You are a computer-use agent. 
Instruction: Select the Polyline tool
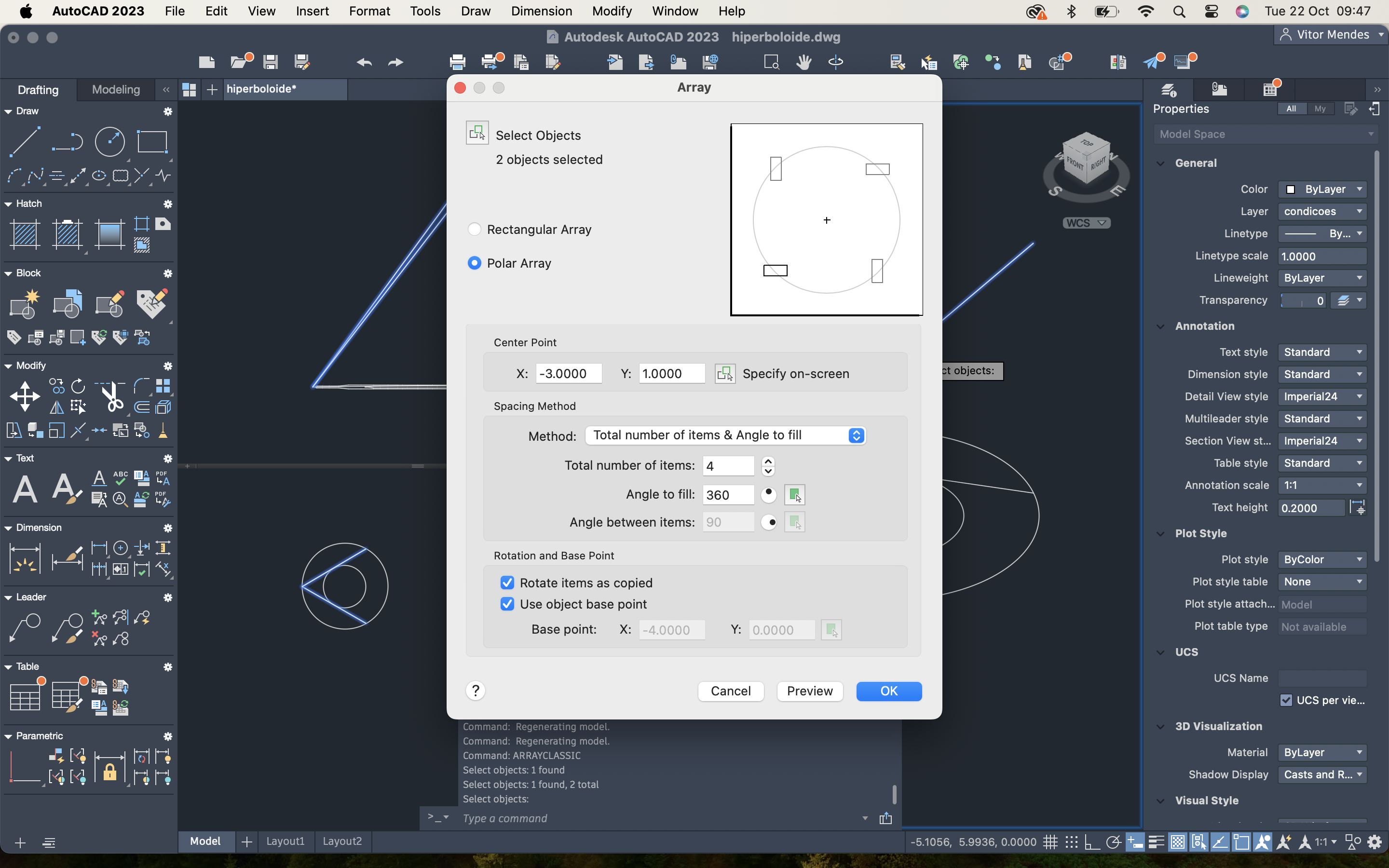[x=67, y=141]
